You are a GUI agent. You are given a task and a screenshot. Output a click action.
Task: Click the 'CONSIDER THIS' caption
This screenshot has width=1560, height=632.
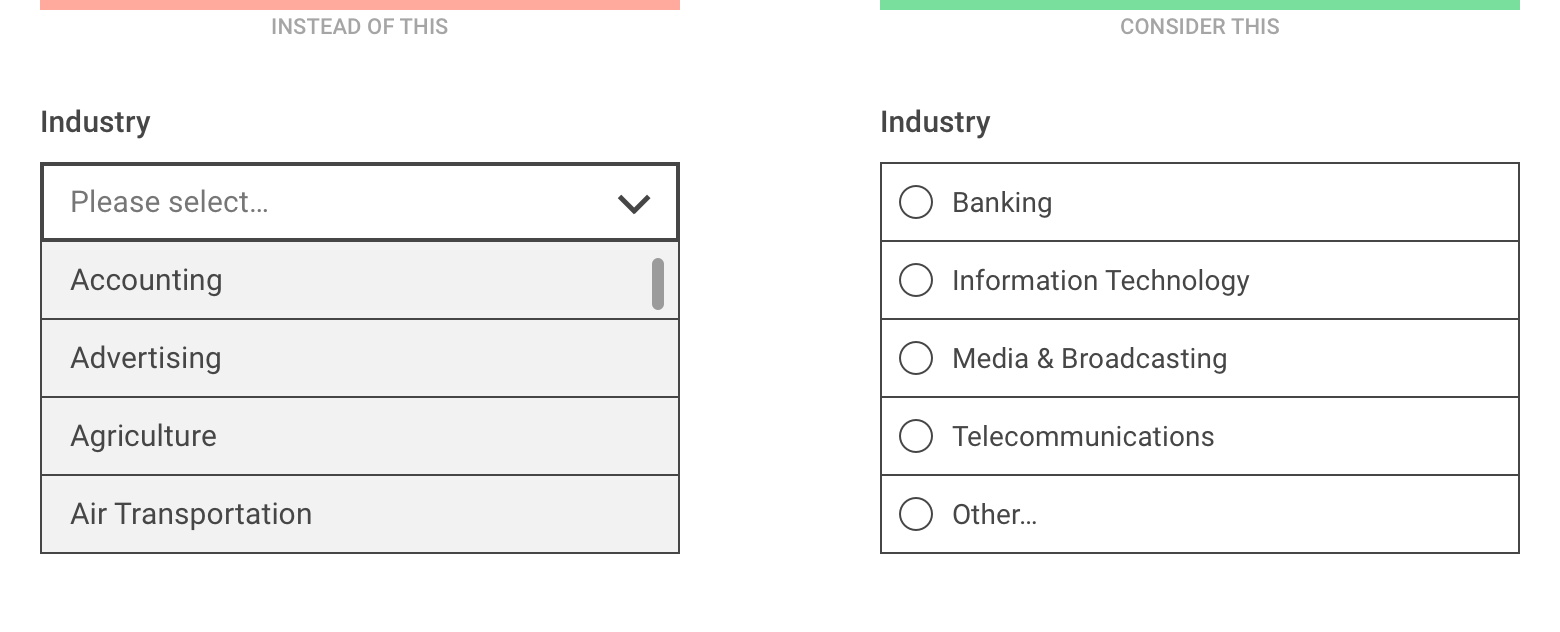[x=1200, y=27]
